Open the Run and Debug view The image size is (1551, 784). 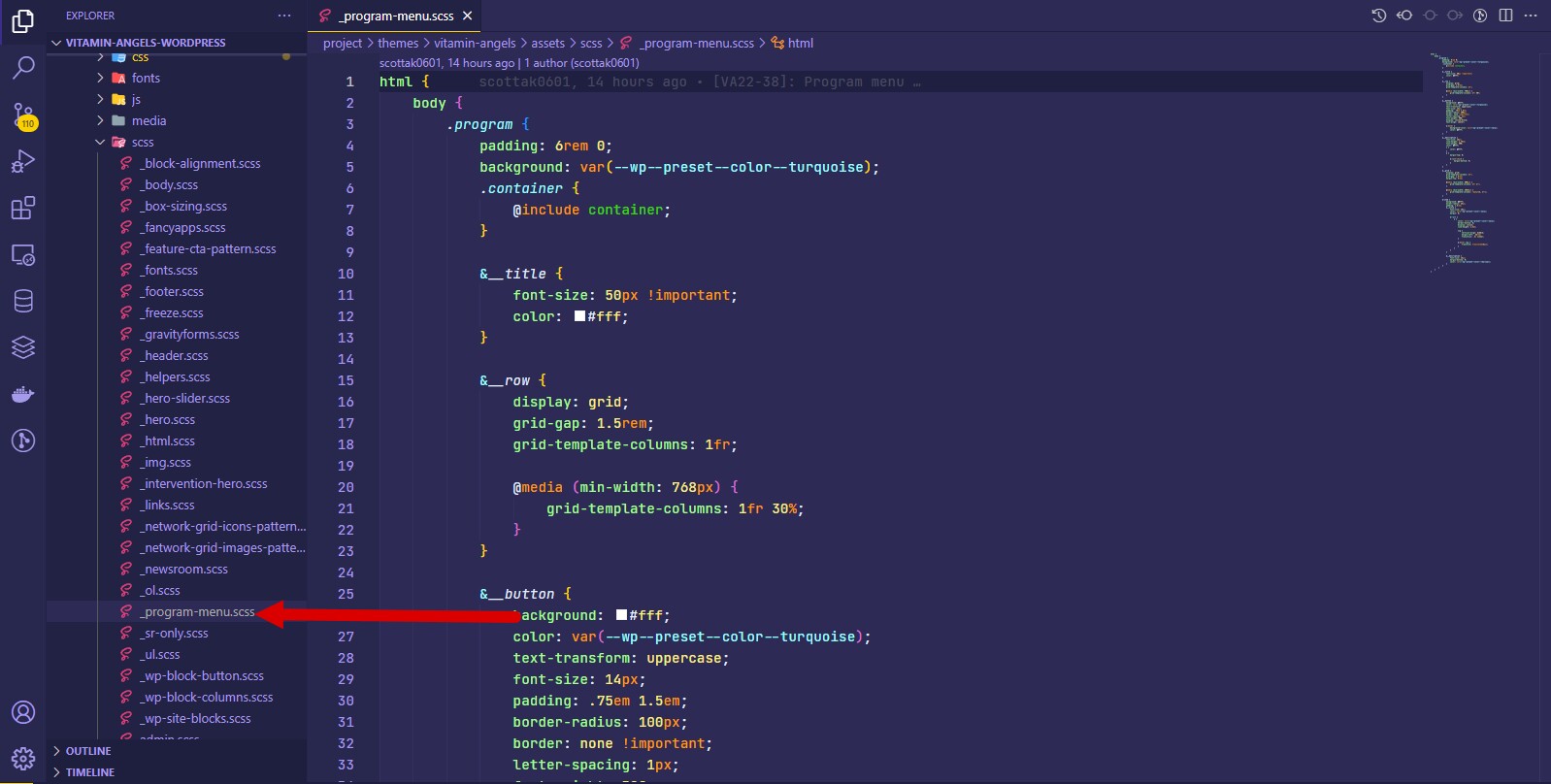(23, 161)
